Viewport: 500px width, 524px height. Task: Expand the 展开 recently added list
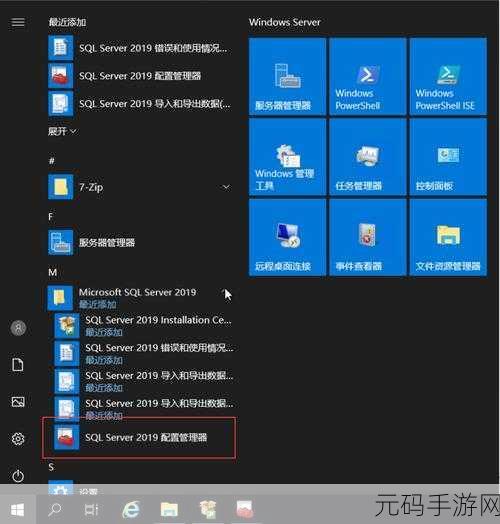pyautogui.click(x=62, y=132)
